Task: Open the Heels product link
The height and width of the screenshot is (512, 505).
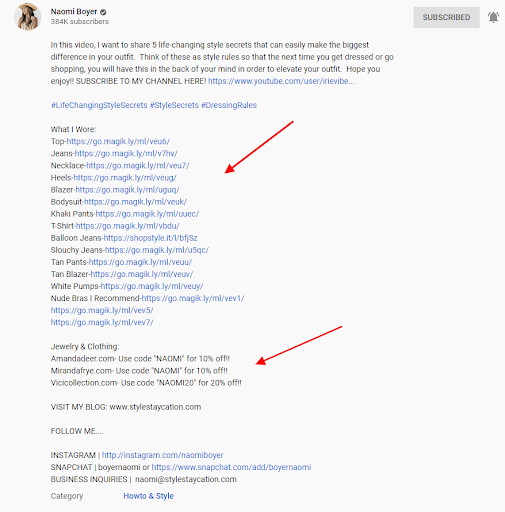Action: coord(125,178)
